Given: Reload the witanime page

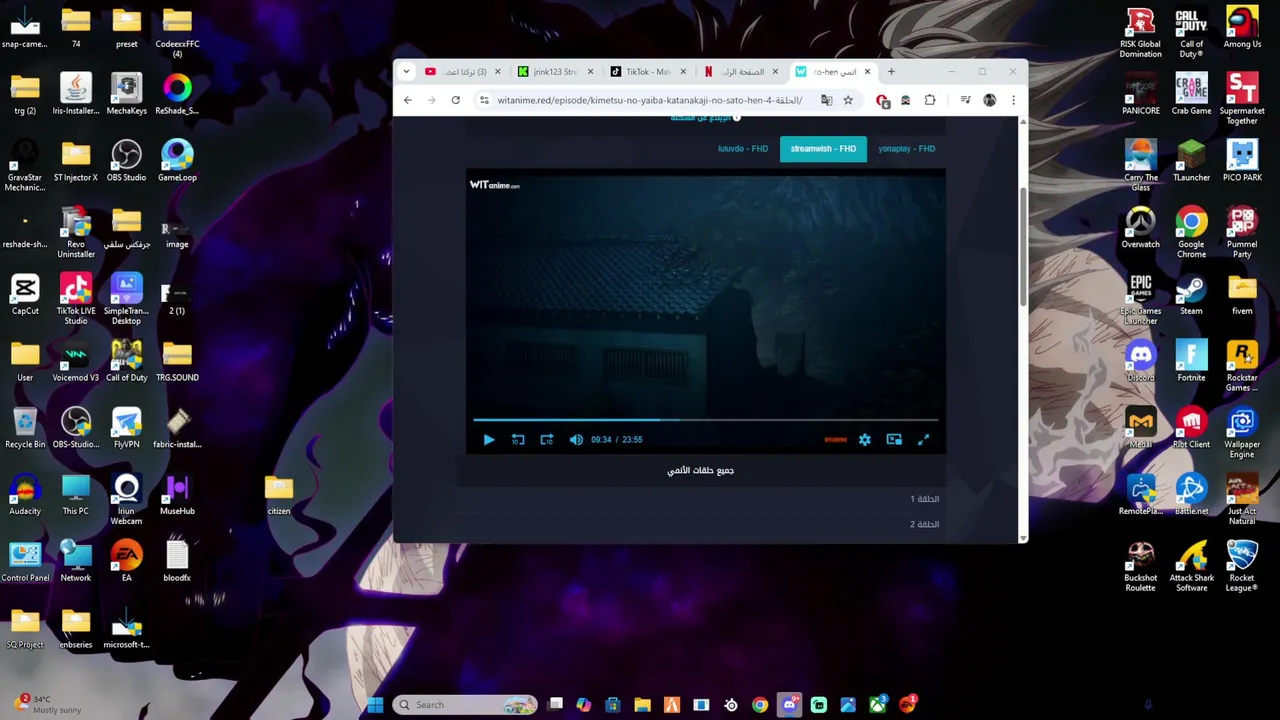Looking at the screenshot, I should 455,100.
